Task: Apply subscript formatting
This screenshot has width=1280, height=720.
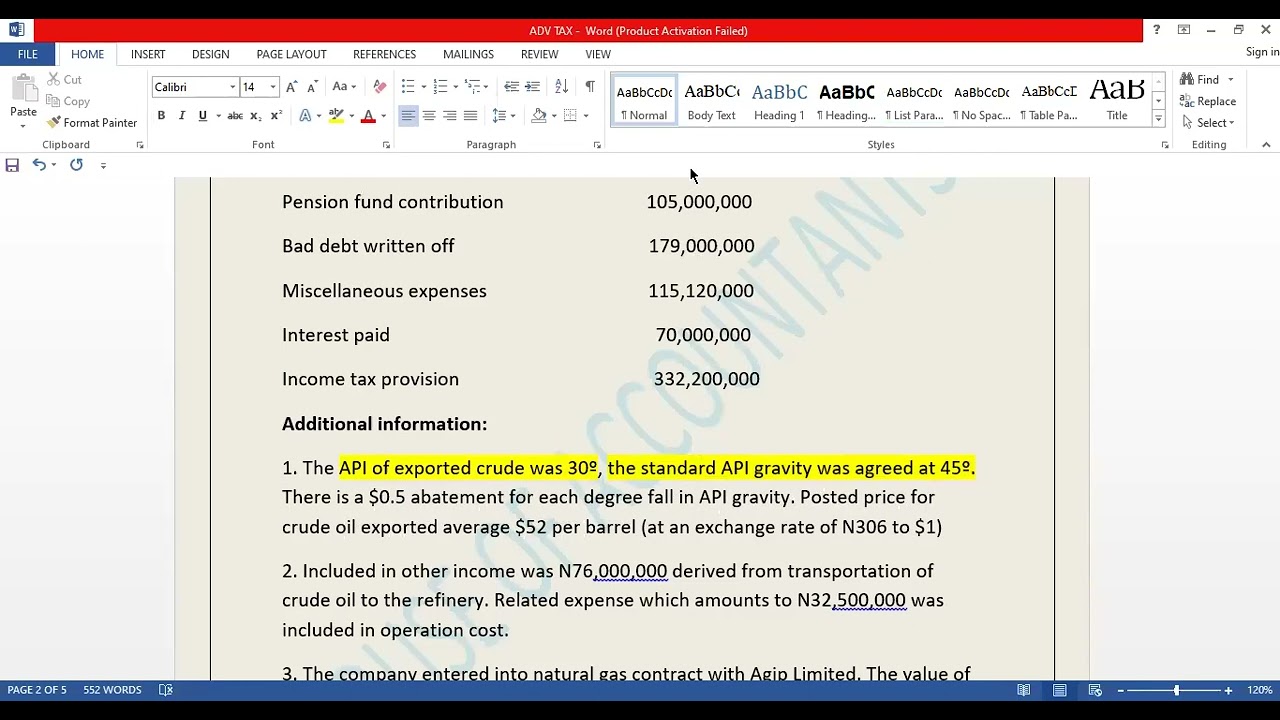Action: tap(256, 116)
